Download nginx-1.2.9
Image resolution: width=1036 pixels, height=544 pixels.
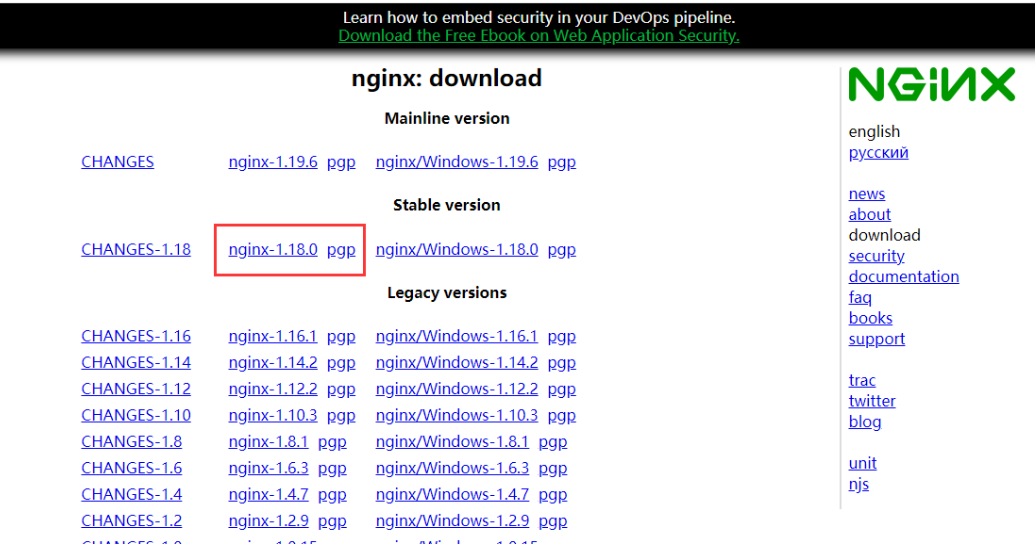pyautogui.click(x=268, y=522)
